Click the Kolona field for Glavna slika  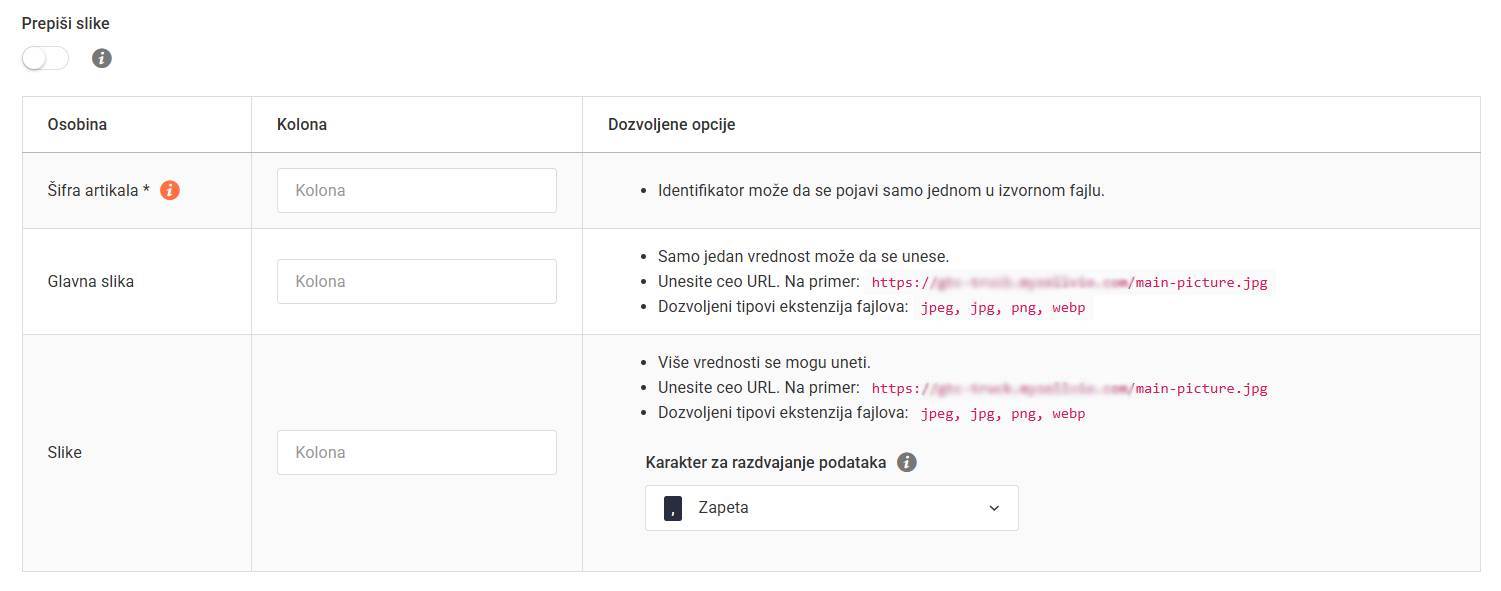(x=416, y=281)
